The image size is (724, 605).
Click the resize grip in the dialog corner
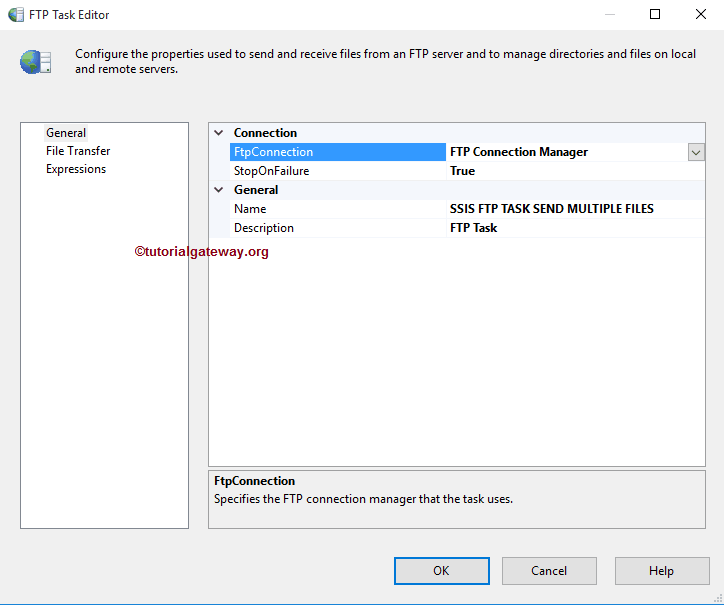click(x=718, y=599)
